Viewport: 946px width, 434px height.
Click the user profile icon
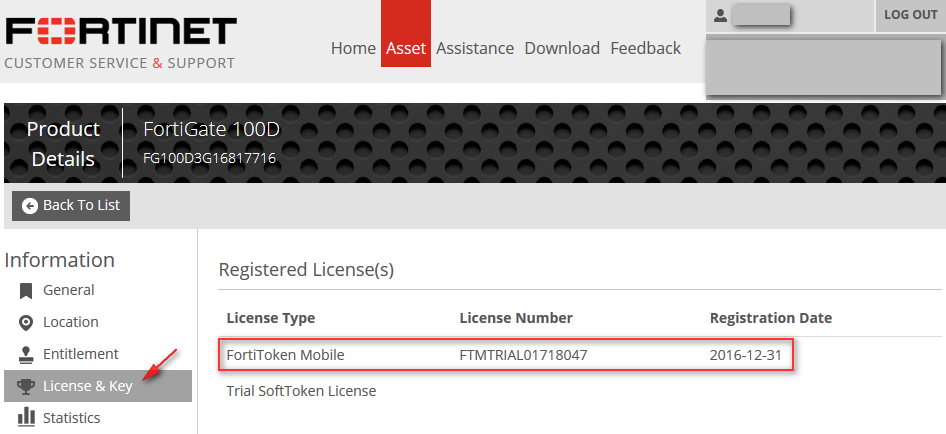pos(720,16)
